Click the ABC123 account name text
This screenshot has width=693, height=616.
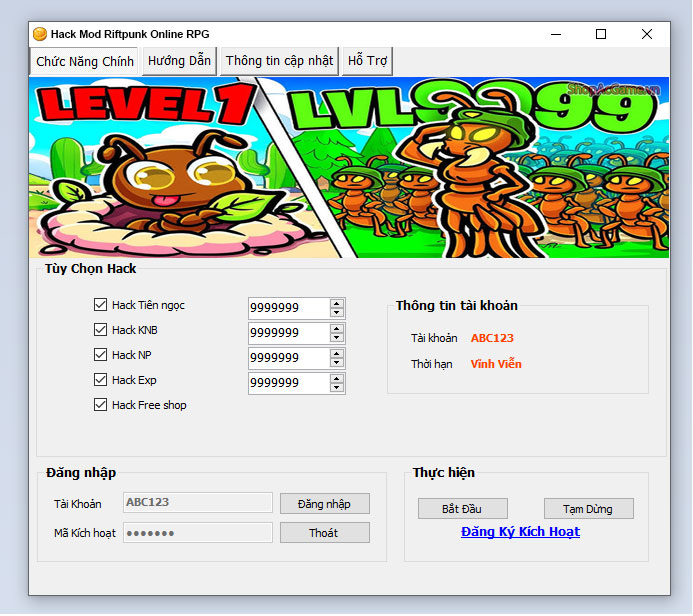(492, 338)
